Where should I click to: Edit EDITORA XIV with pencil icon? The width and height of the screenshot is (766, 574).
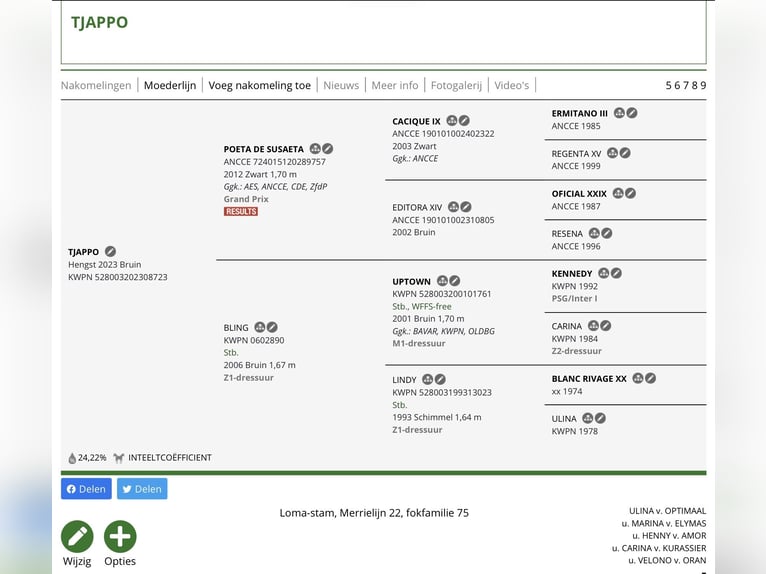[466, 207]
